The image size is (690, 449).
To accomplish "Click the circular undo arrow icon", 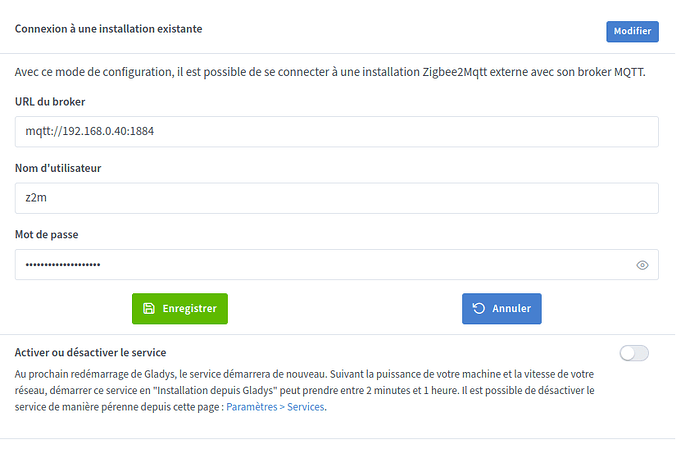I will coord(478,309).
